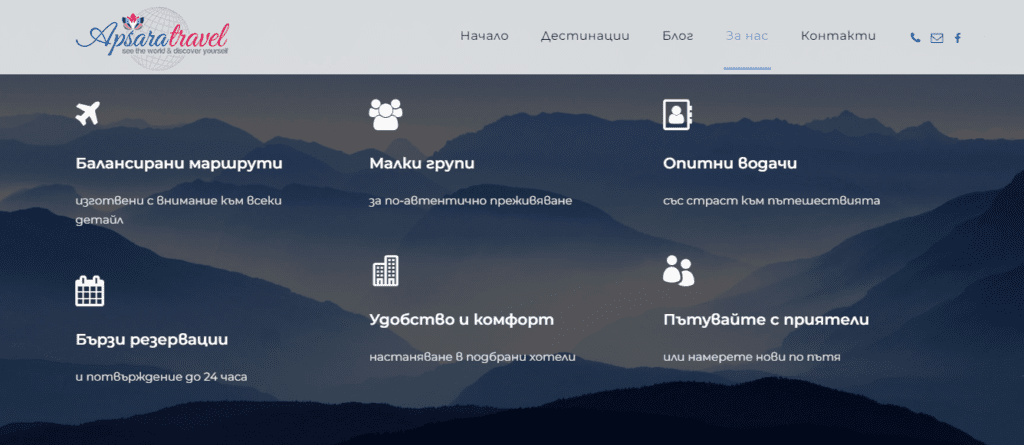Select the small groups people icon
Image resolution: width=1024 pixels, height=445 pixels.
pyautogui.click(x=384, y=114)
